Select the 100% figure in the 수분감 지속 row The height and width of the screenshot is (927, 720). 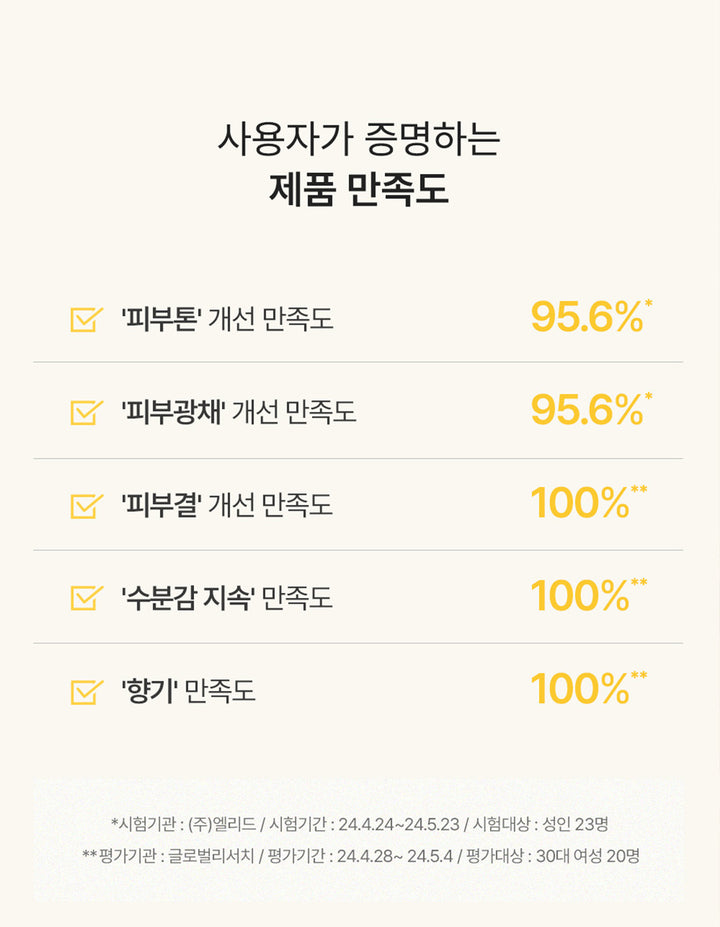click(580, 596)
